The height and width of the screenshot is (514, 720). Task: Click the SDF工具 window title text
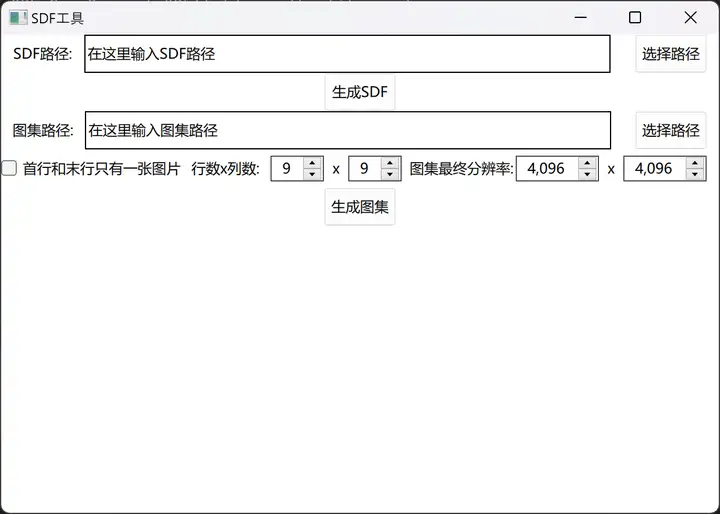(x=57, y=18)
